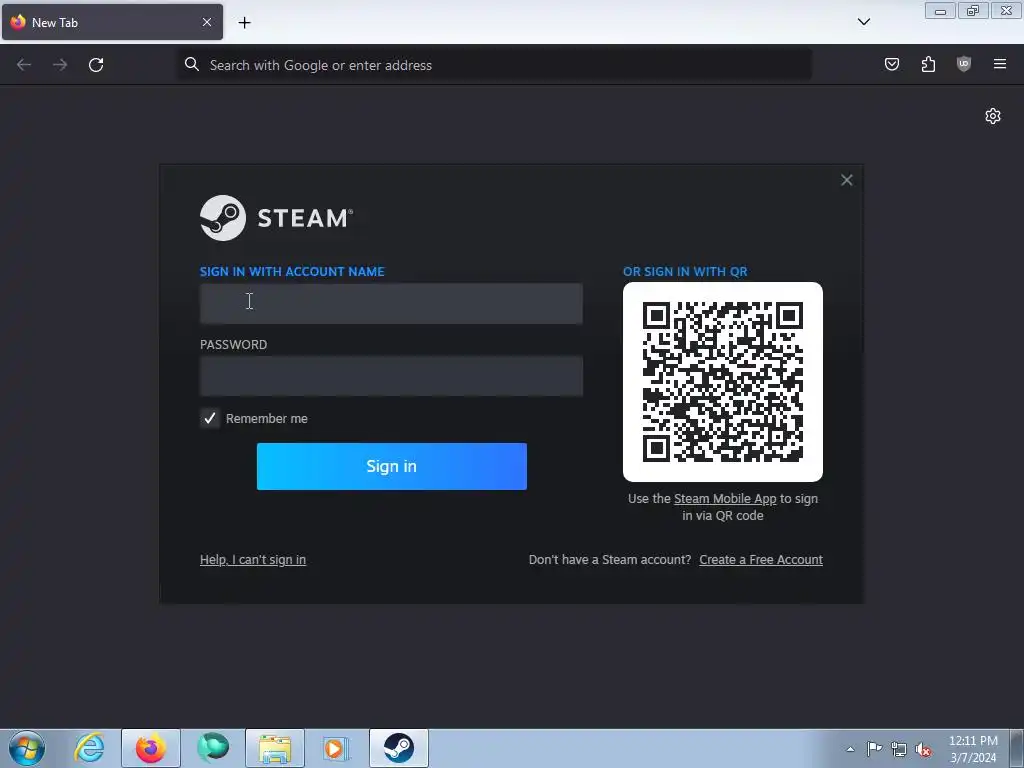The image size is (1024, 768).
Task: Close the New Tab tab
Action: pos(206,22)
